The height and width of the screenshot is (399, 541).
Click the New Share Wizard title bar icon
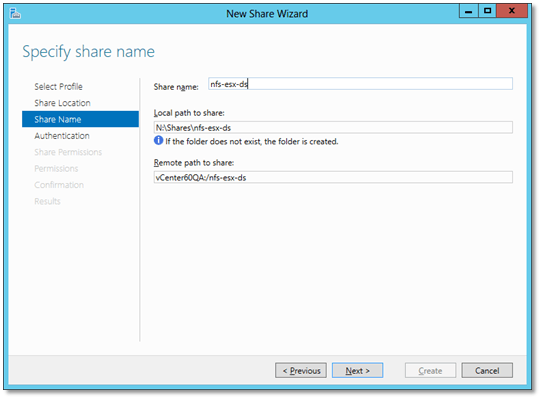coord(15,14)
